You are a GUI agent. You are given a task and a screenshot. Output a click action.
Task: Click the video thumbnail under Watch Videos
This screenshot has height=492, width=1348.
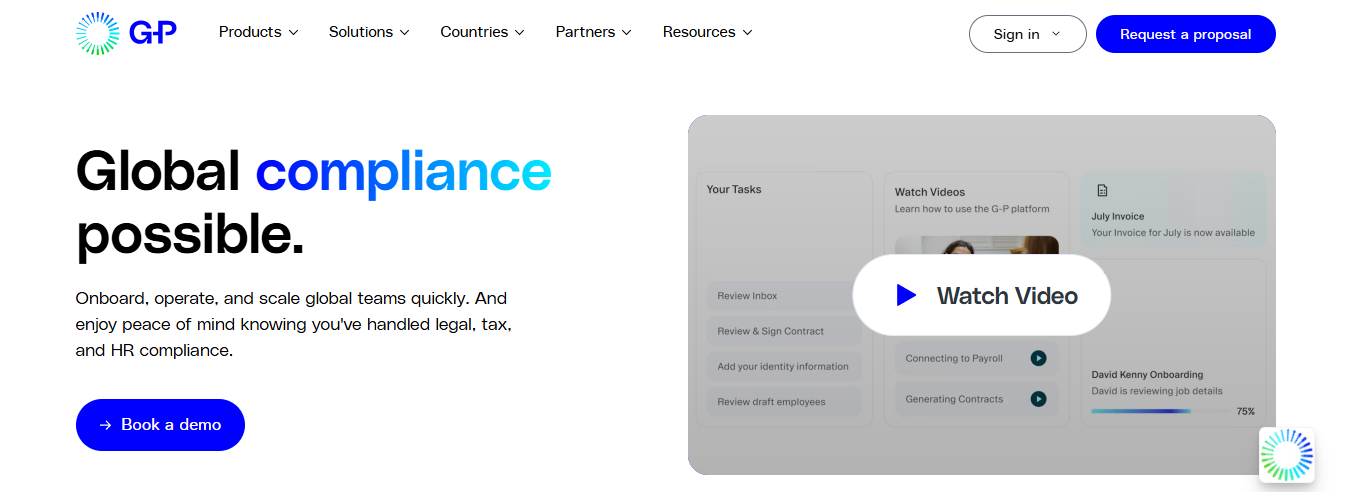pyautogui.click(x=976, y=246)
